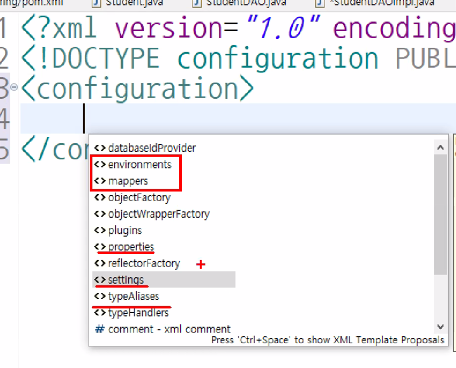Click the proposal list scrollbar thumb
The height and width of the screenshot is (368, 456).
click(x=440, y=214)
